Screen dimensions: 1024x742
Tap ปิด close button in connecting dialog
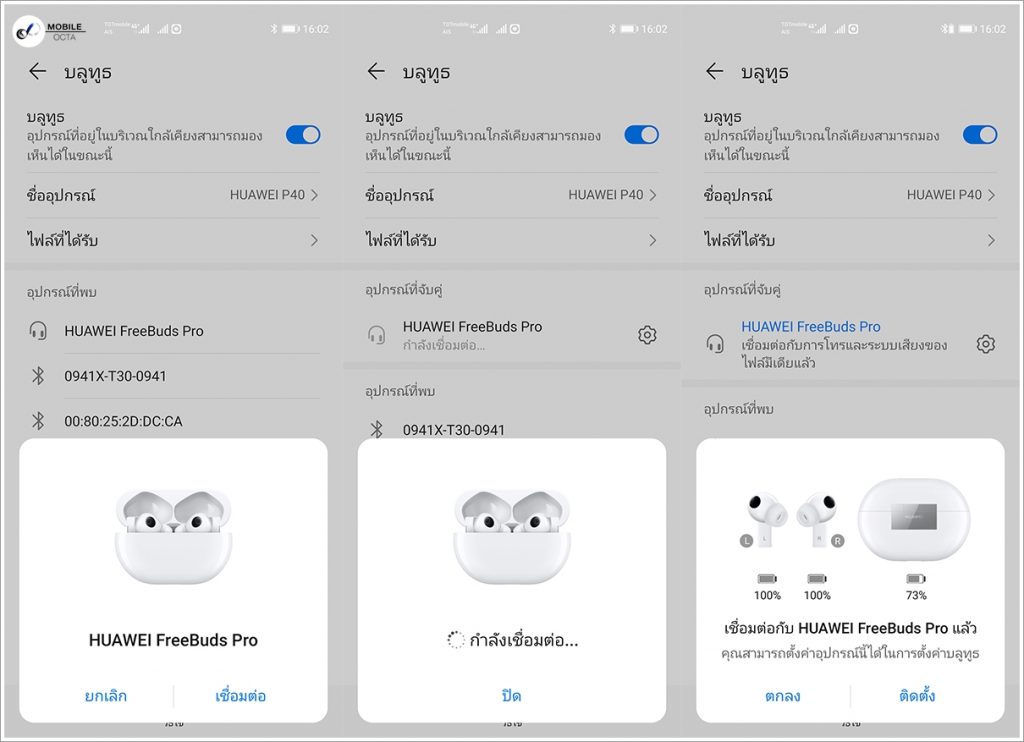(x=511, y=696)
